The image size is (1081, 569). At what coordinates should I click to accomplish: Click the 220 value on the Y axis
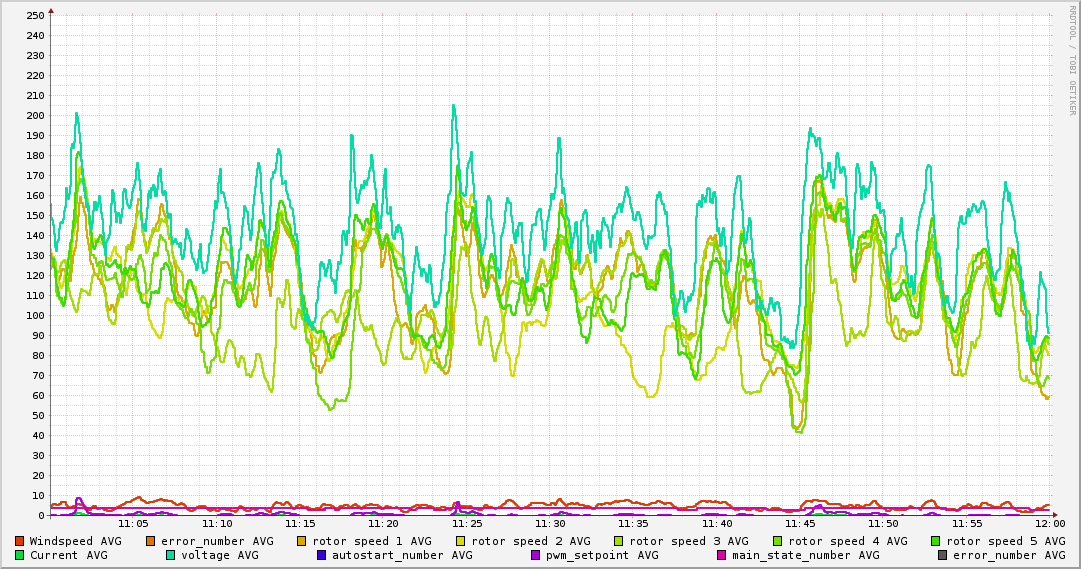coord(34,75)
